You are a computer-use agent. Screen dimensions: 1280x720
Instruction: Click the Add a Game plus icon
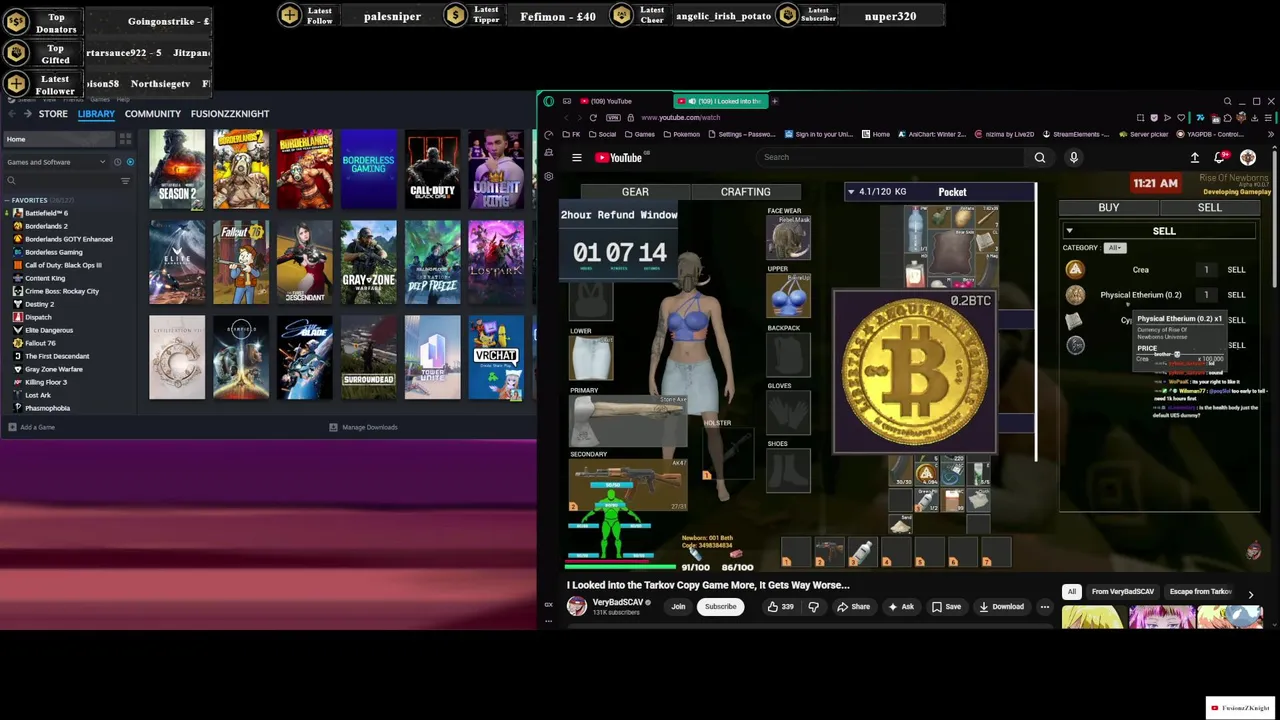(x=12, y=427)
